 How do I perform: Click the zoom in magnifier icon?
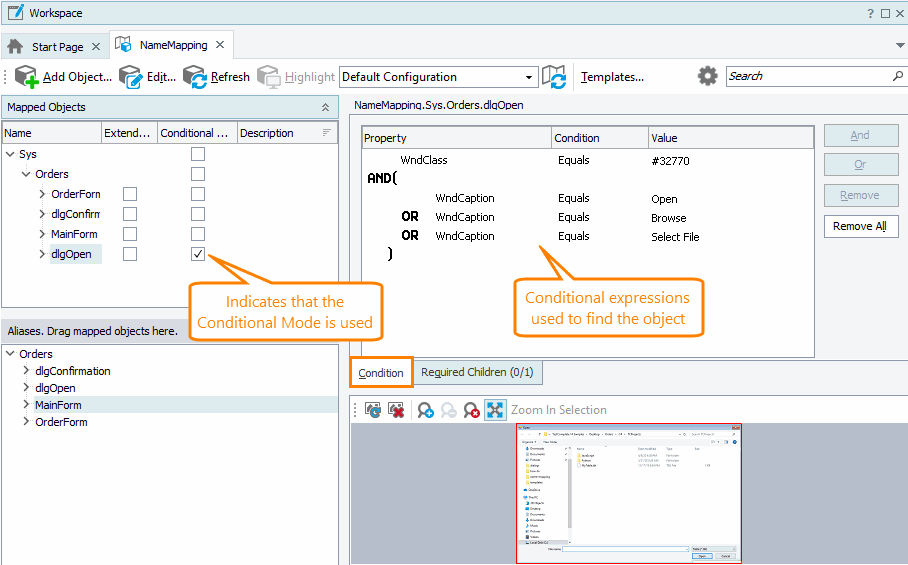425,410
